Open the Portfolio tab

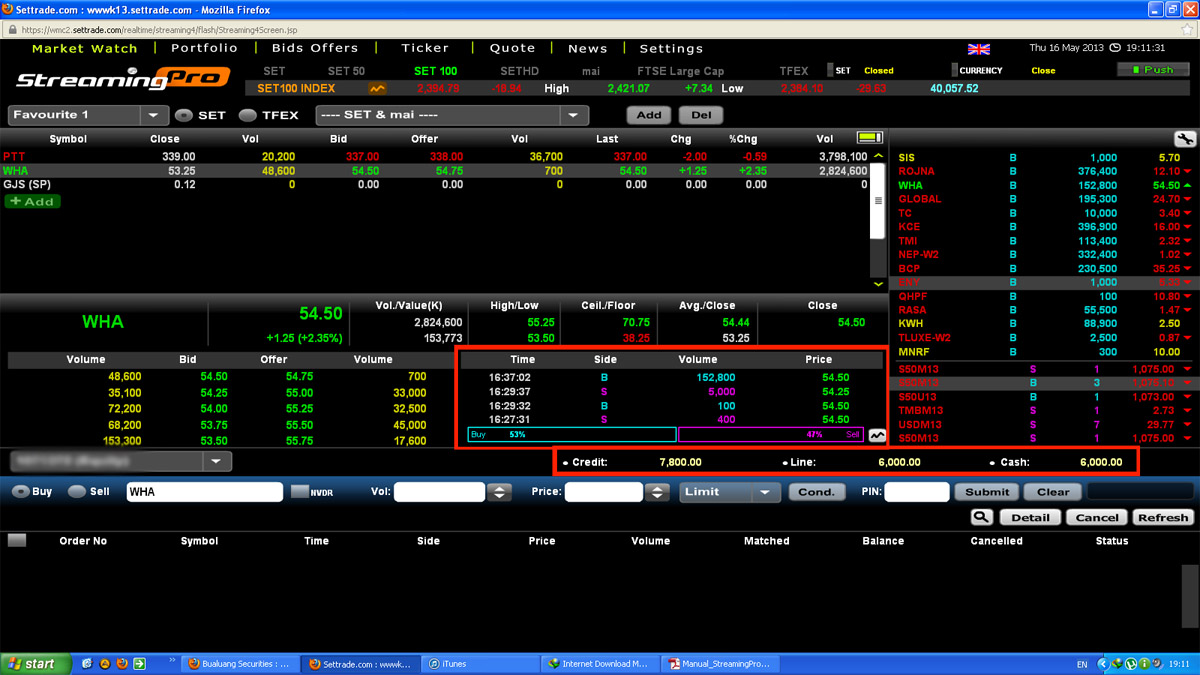(204, 48)
